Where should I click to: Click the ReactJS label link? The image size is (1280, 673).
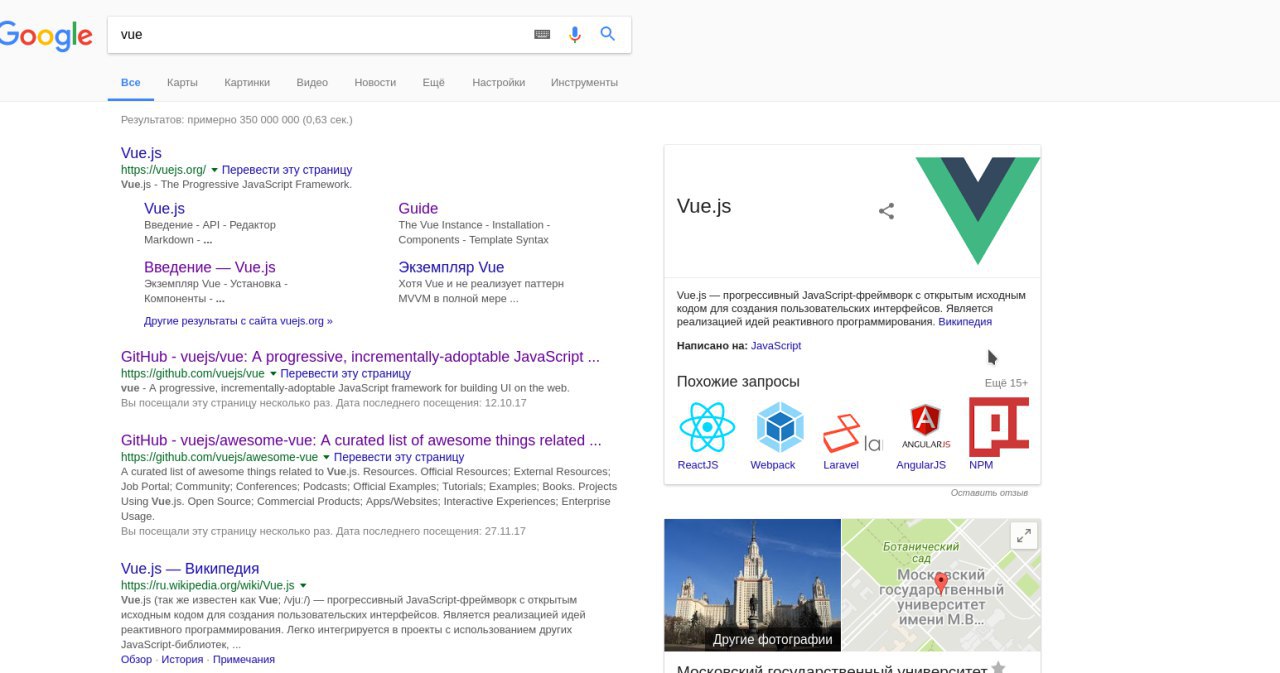click(x=698, y=465)
